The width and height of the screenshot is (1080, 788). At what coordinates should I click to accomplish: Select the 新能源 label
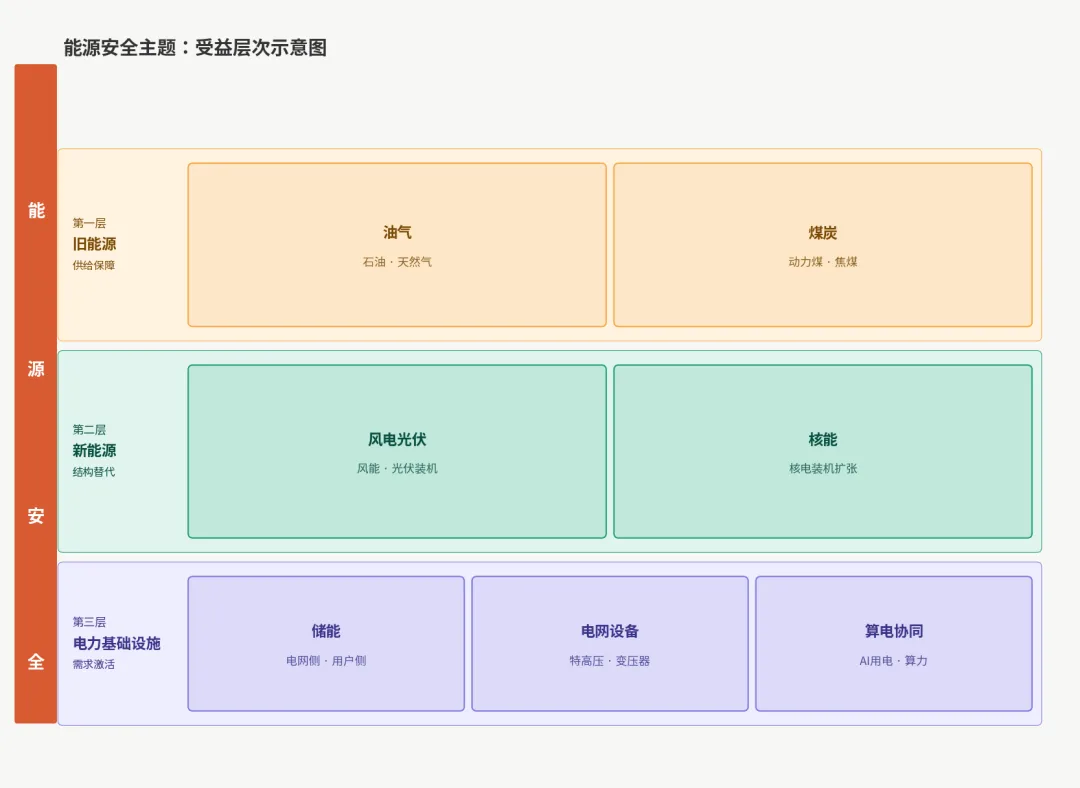coord(94,451)
